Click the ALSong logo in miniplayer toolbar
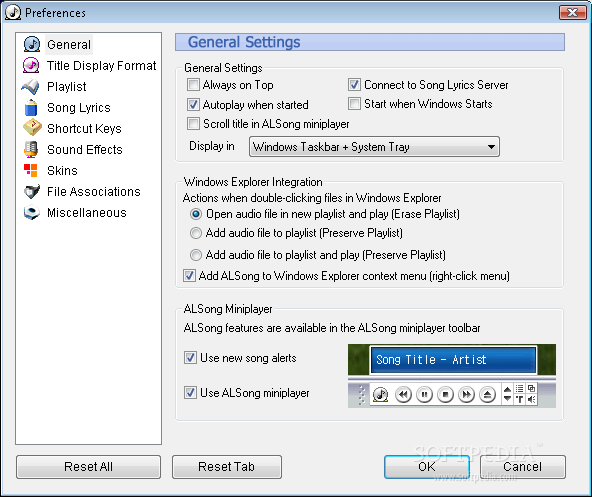The width and height of the screenshot is (592, 497). [380, 395]
